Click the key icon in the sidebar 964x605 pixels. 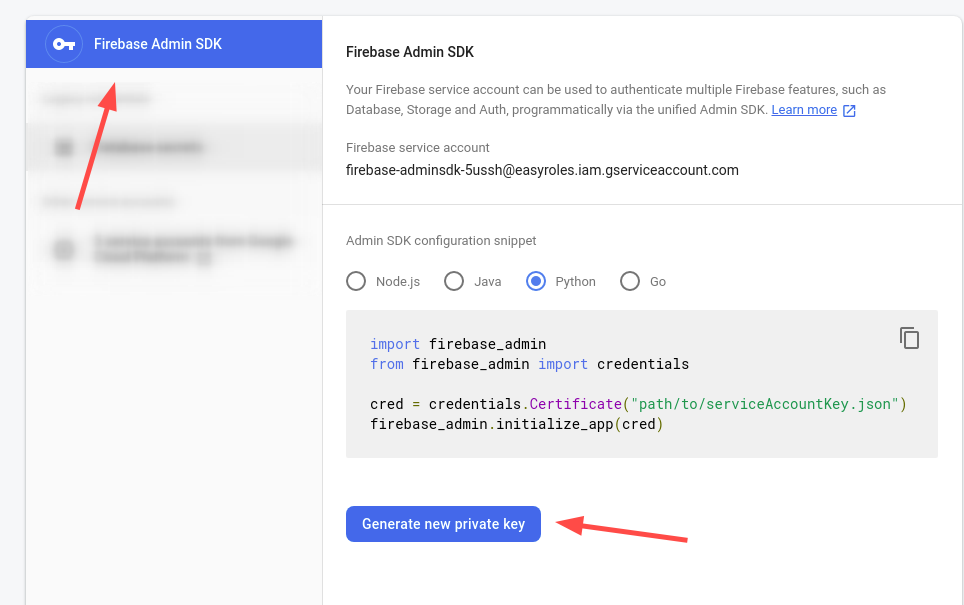(x=64, y=44)
